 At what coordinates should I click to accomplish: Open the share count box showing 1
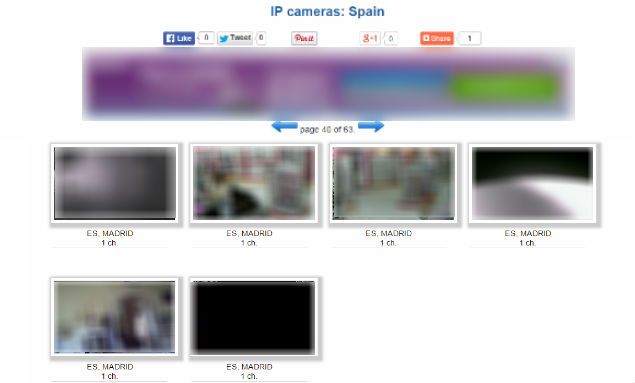469,38
